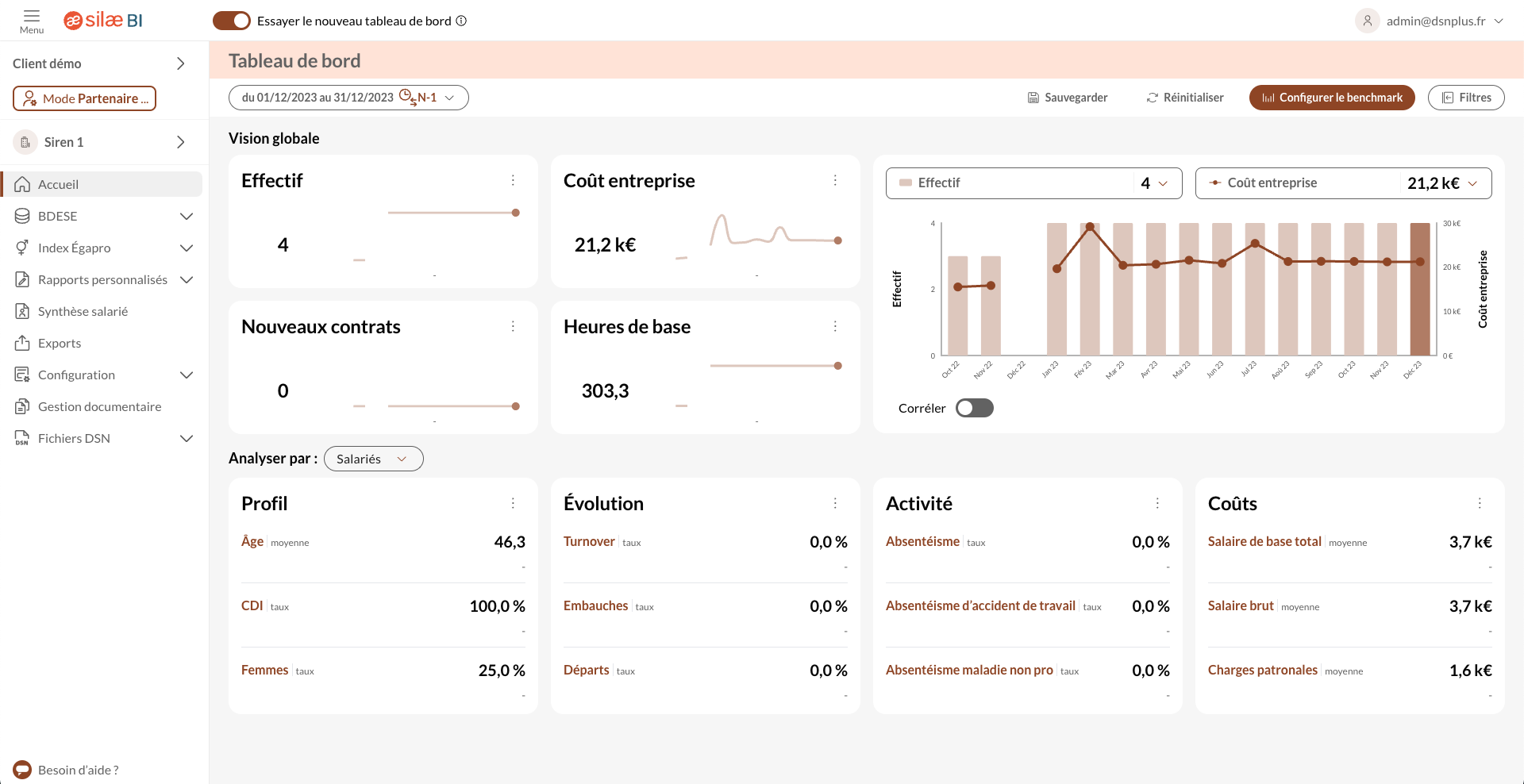Open Profil card options menu
Screen dimensions: 1524x784
point(513,503)
